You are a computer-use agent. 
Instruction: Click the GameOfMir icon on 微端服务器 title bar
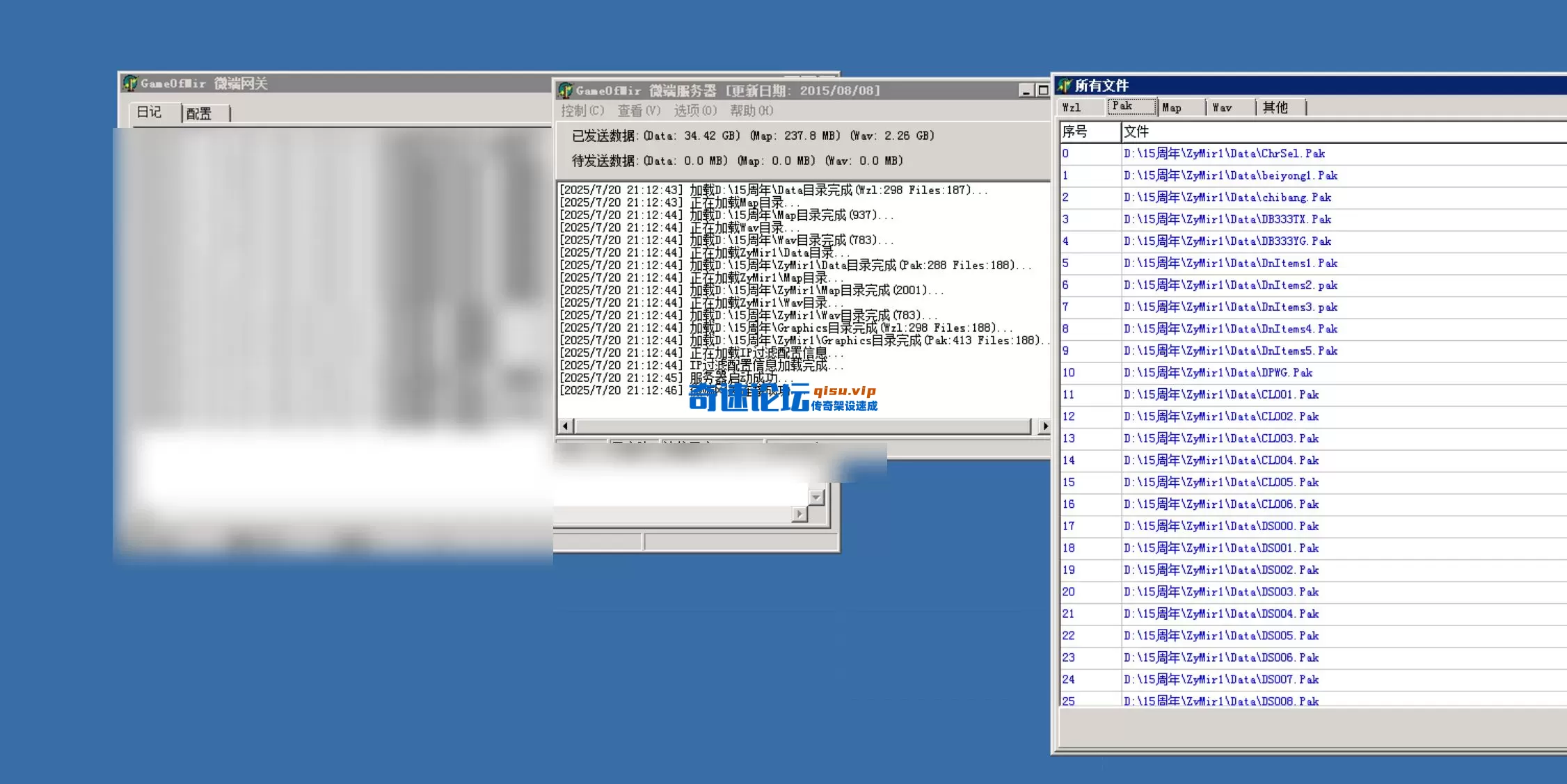click(x=566, y=90)
